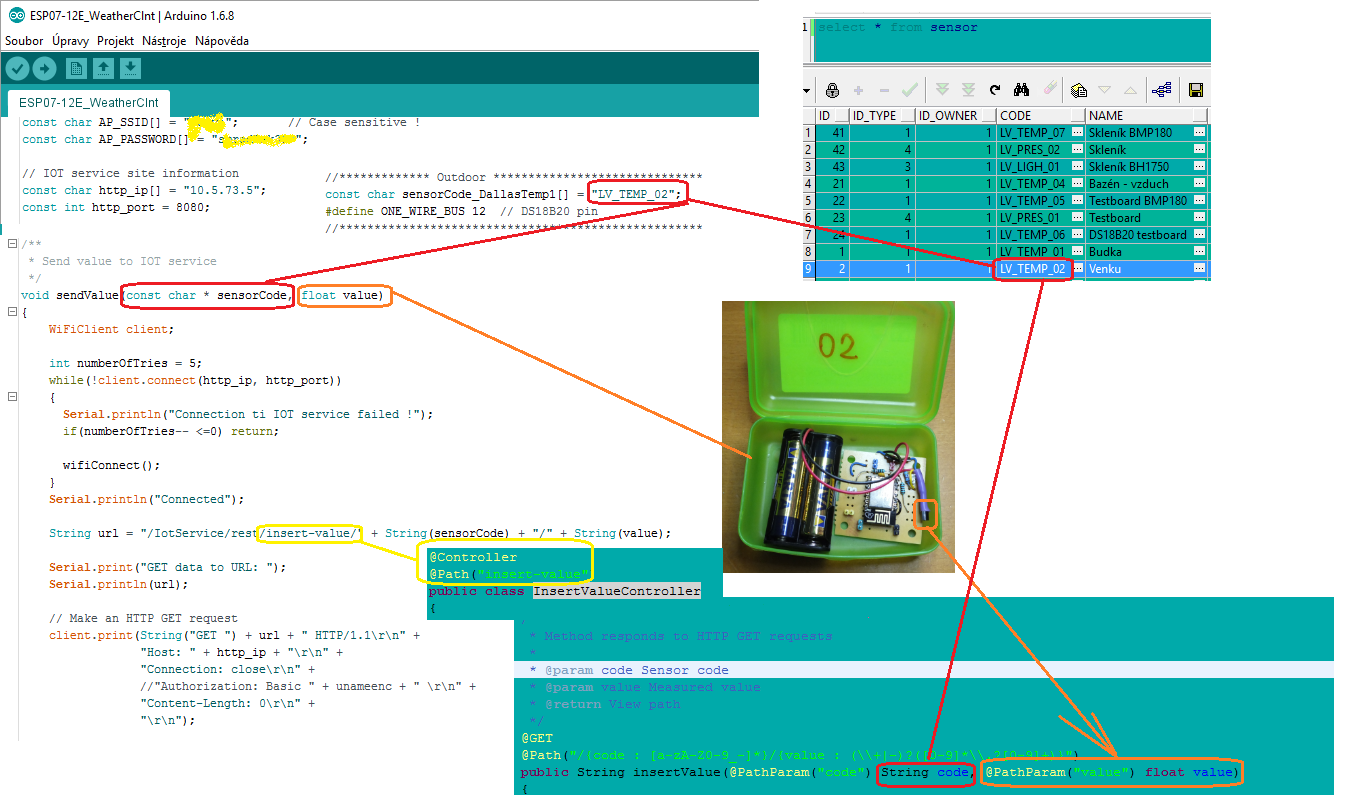Open the Soubor menu
Image resolution: width=1345 pixels, height=812 pixels.
coord(24,41)
